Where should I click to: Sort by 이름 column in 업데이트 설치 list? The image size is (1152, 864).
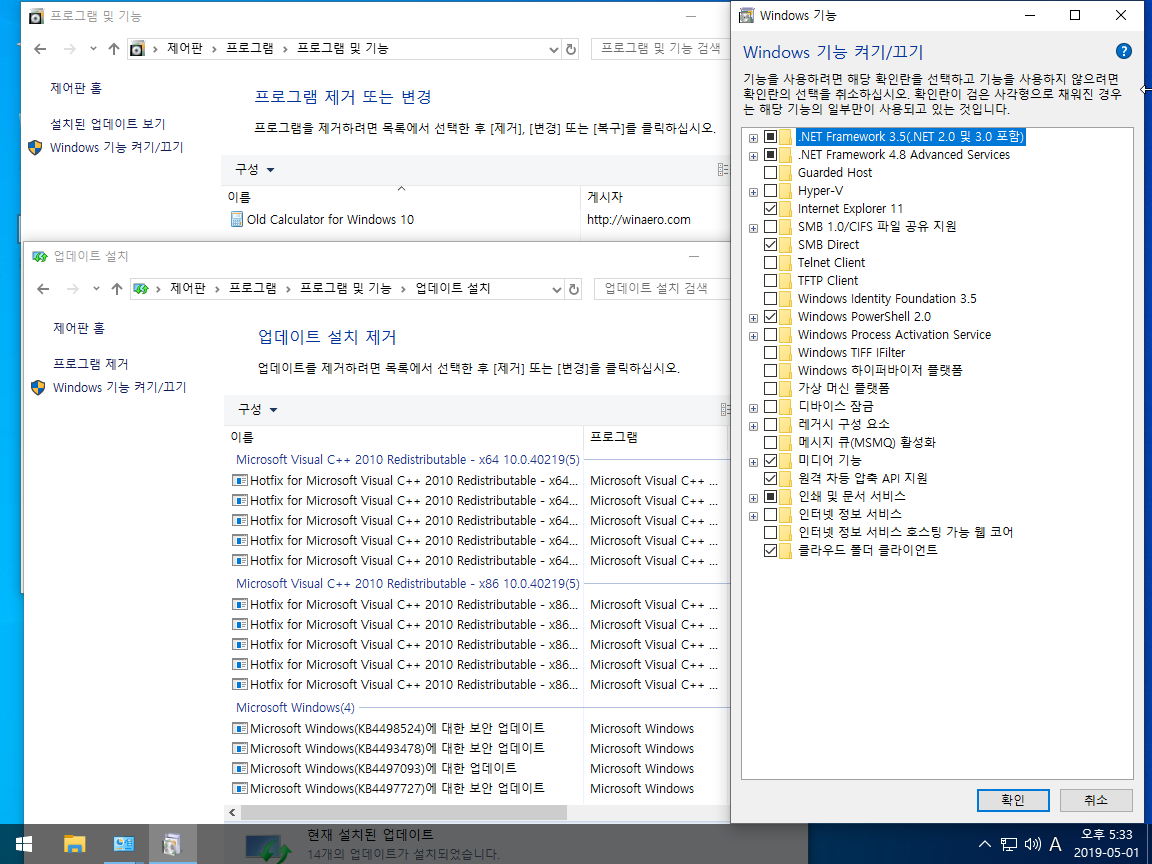coord(404,437)
